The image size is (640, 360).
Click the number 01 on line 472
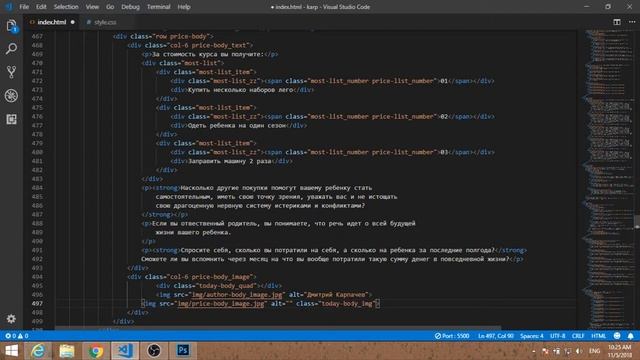(x=444, y=81)
